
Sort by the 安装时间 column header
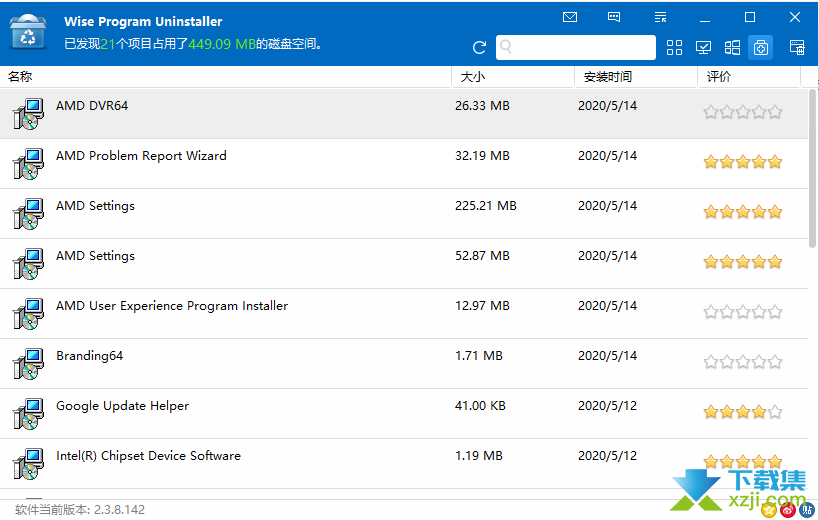coord(607,77)
